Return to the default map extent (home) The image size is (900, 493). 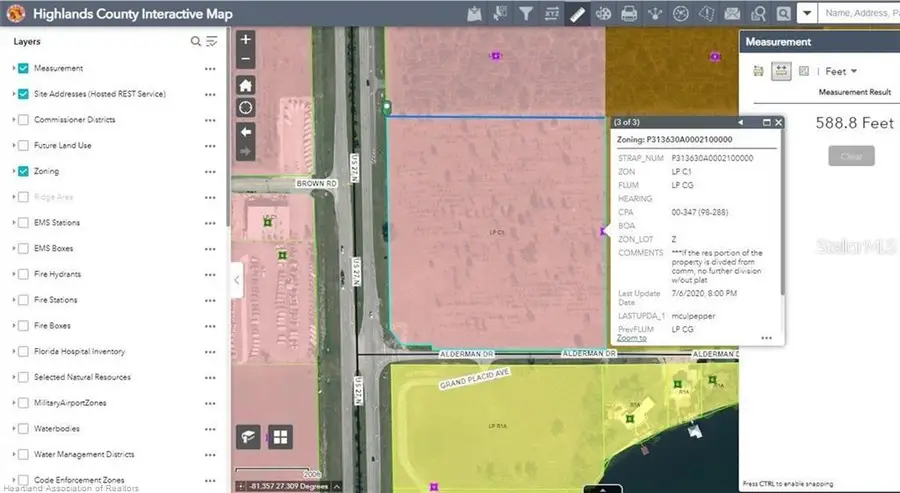coord(246,84)
